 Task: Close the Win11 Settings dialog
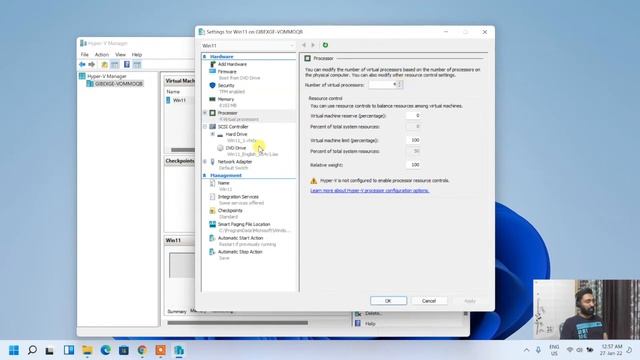(485, 32)
